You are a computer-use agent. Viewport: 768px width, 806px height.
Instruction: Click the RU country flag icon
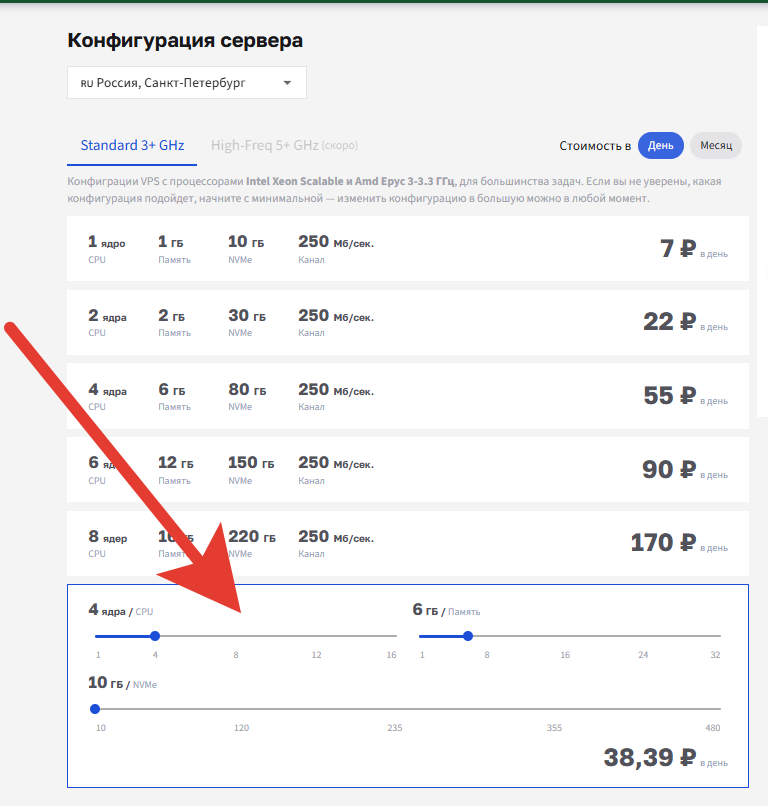[86, 83]
